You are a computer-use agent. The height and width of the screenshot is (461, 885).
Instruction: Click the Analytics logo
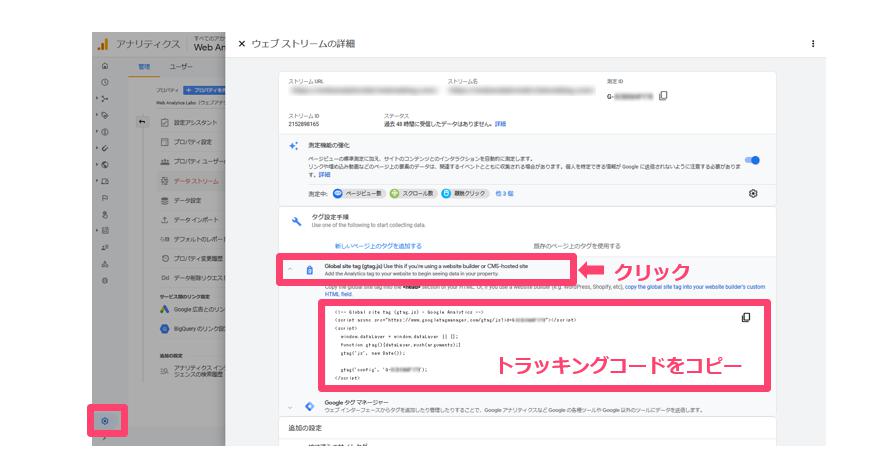tap(103, 44)
